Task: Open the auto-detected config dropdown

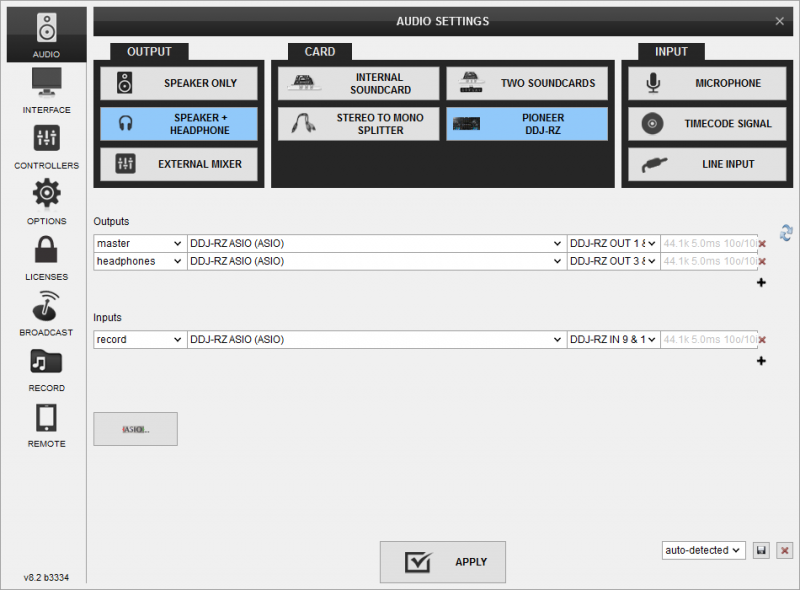Action: 704,551
